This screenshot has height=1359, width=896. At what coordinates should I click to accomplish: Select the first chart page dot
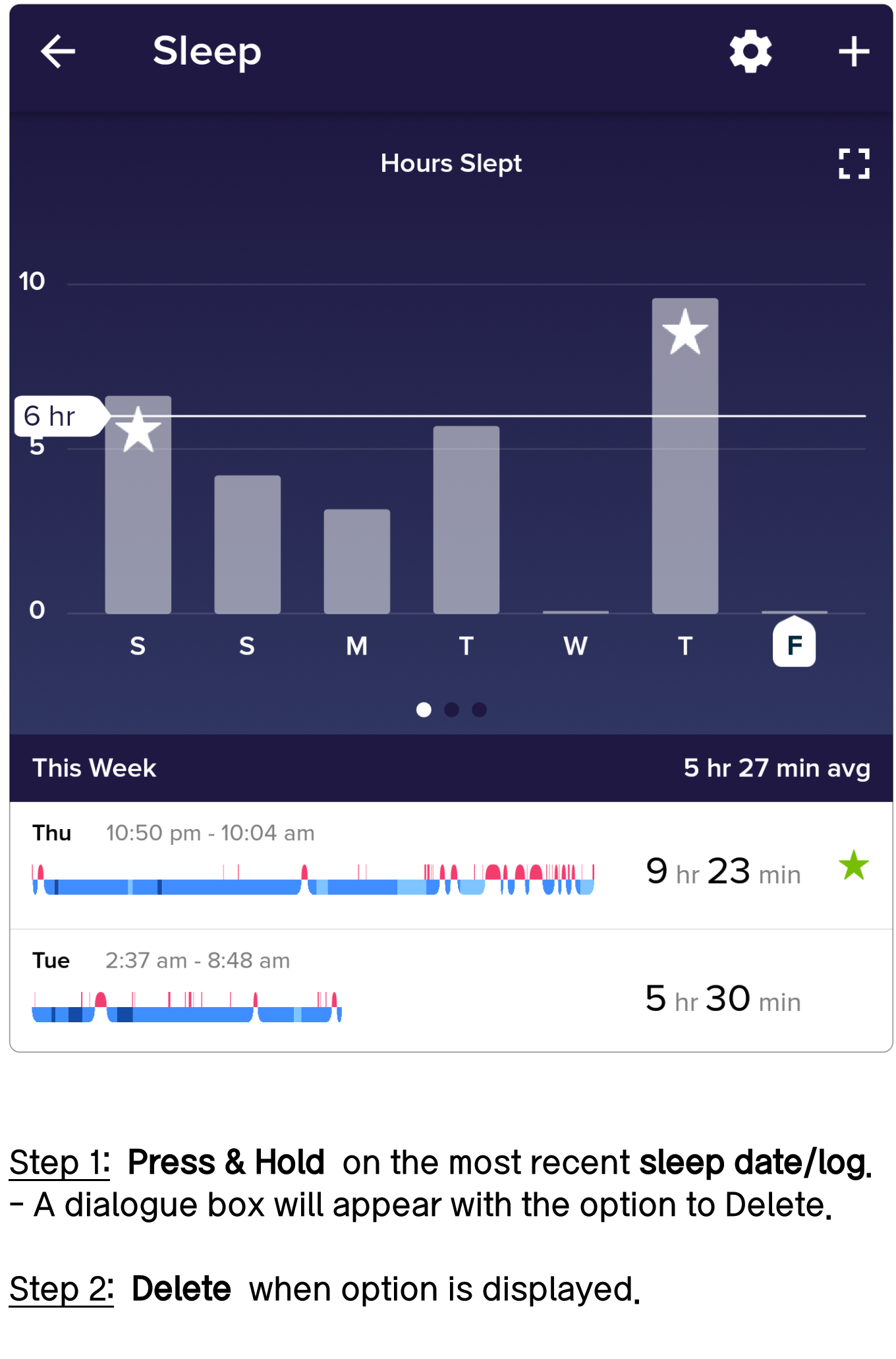click(424, 709)
